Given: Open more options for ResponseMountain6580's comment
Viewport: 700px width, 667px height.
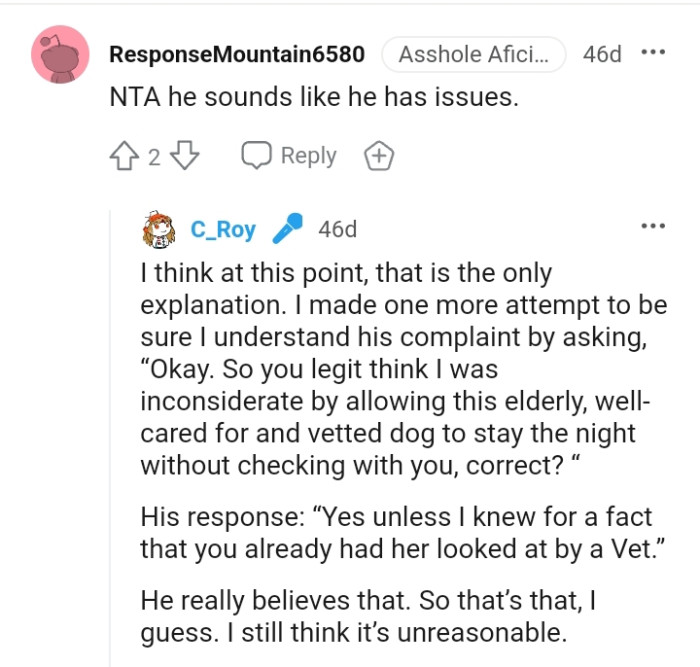Looking at the screenshot, I should click(x=653, y=52).
